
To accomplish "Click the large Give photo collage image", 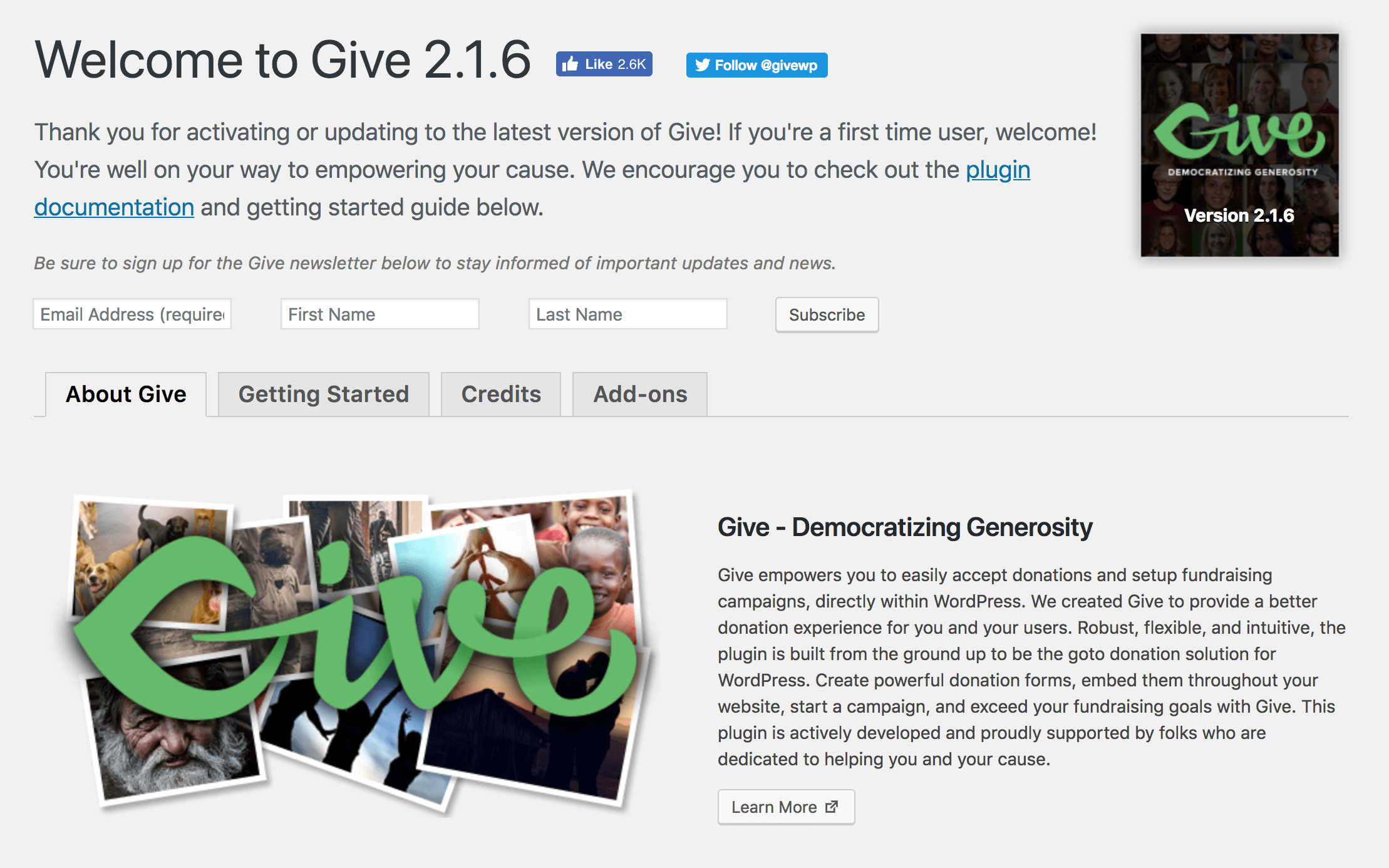I will (x=360, y=651).
